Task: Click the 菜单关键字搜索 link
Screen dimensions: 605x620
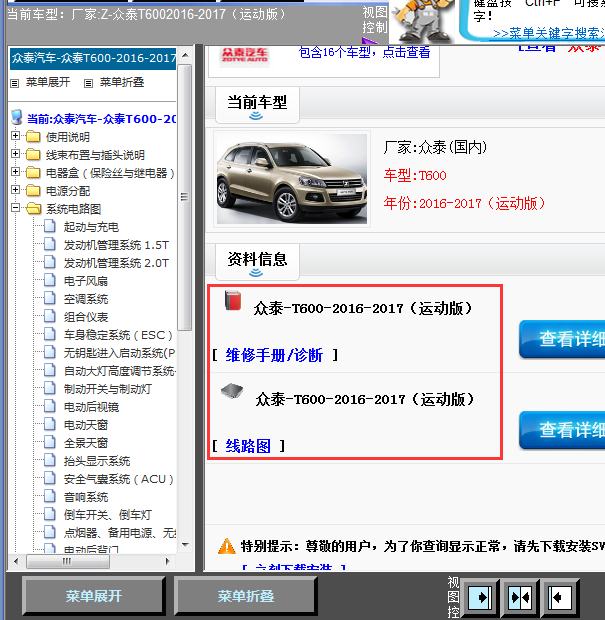Action: tap(549, 34)
